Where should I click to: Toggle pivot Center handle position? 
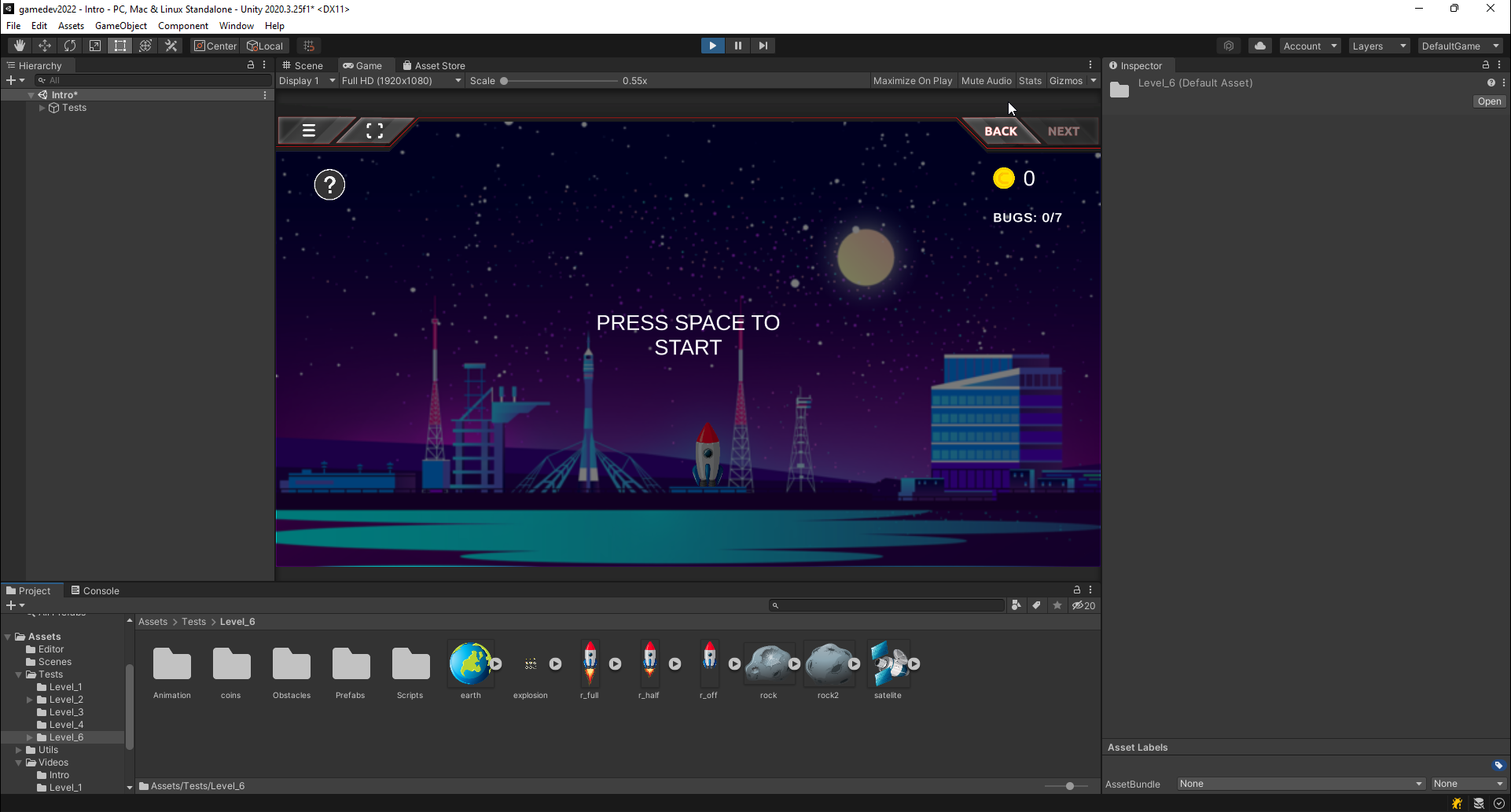(x=215, y=46)
